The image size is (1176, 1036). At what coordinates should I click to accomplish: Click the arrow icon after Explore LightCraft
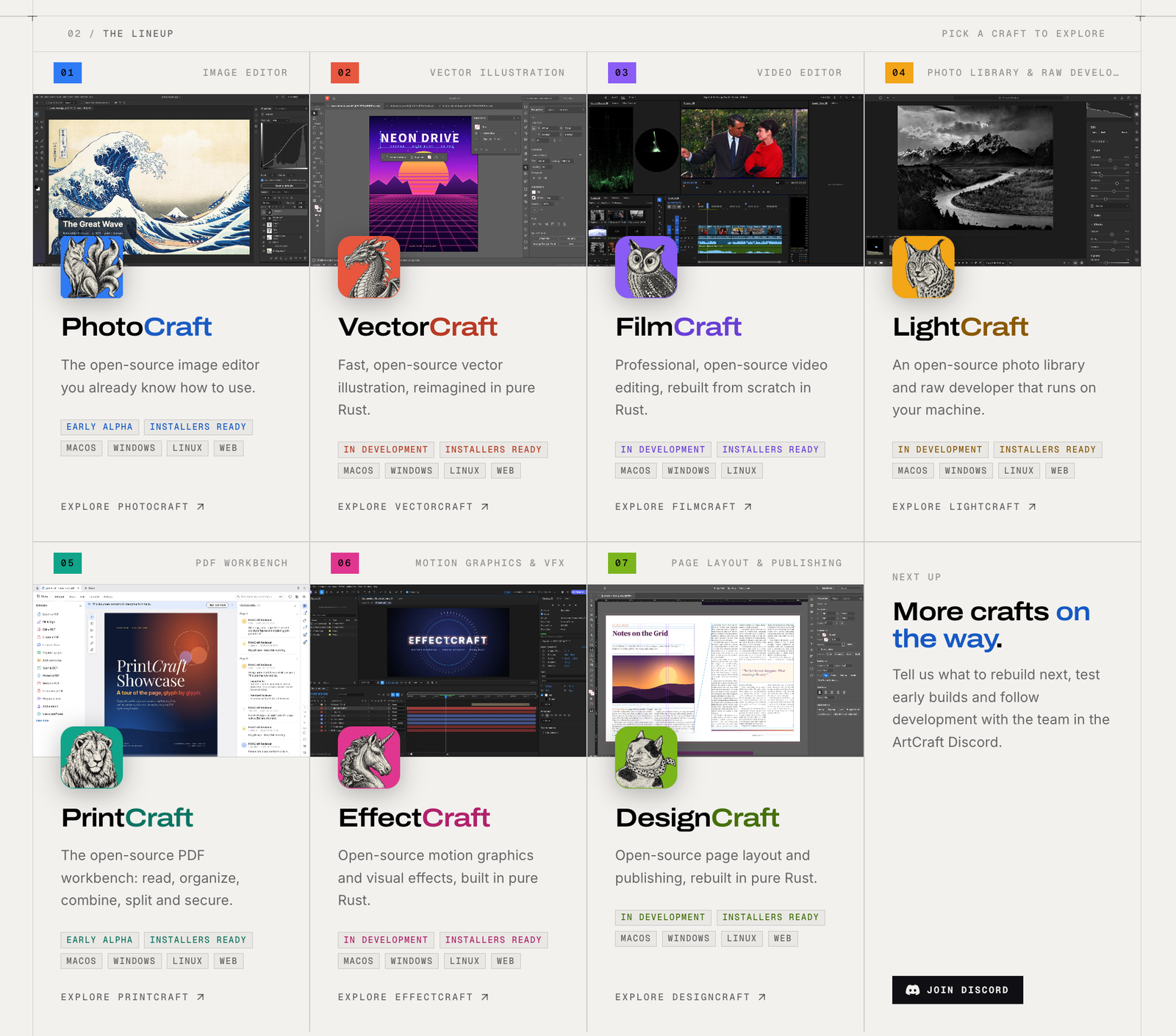(x=1033, y=507)
